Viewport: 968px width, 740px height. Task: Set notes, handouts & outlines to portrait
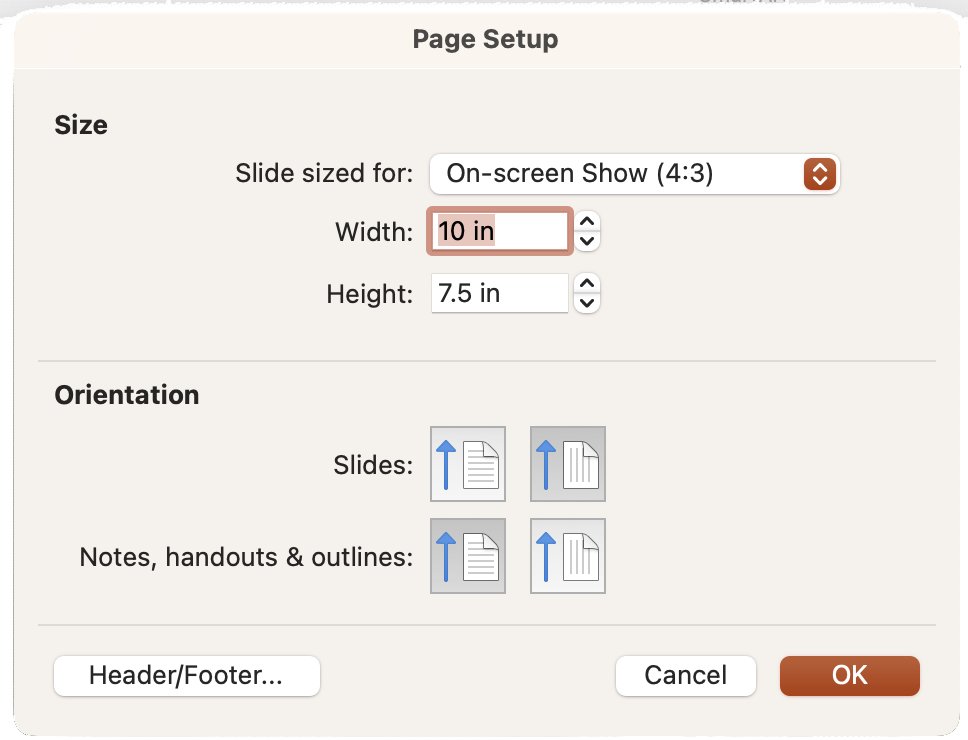pos(467,555)
